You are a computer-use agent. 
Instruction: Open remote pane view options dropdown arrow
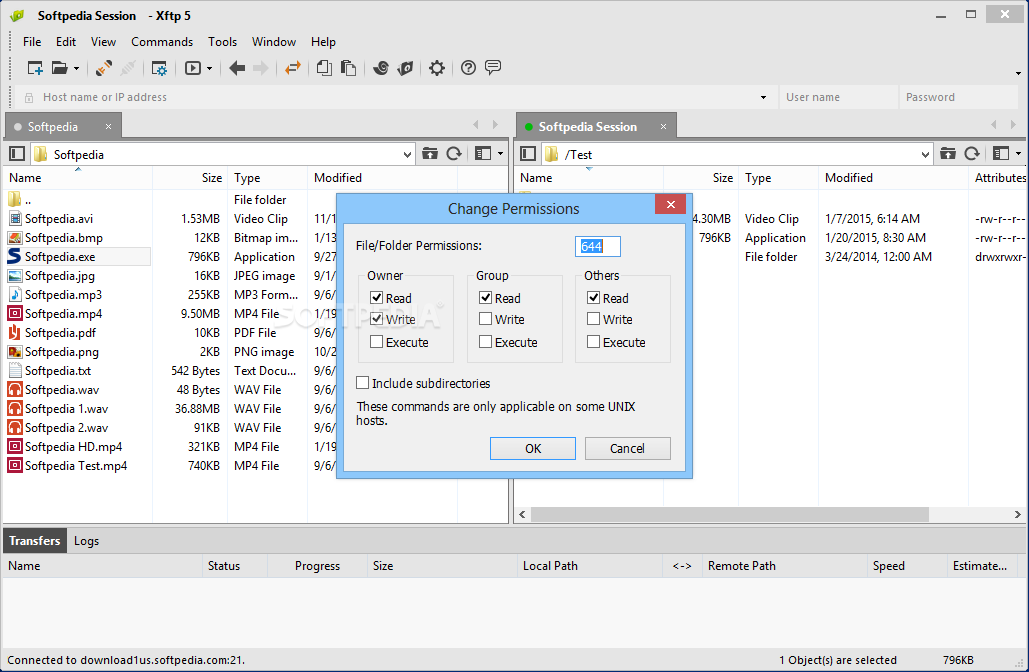[x=1018, y=154]
